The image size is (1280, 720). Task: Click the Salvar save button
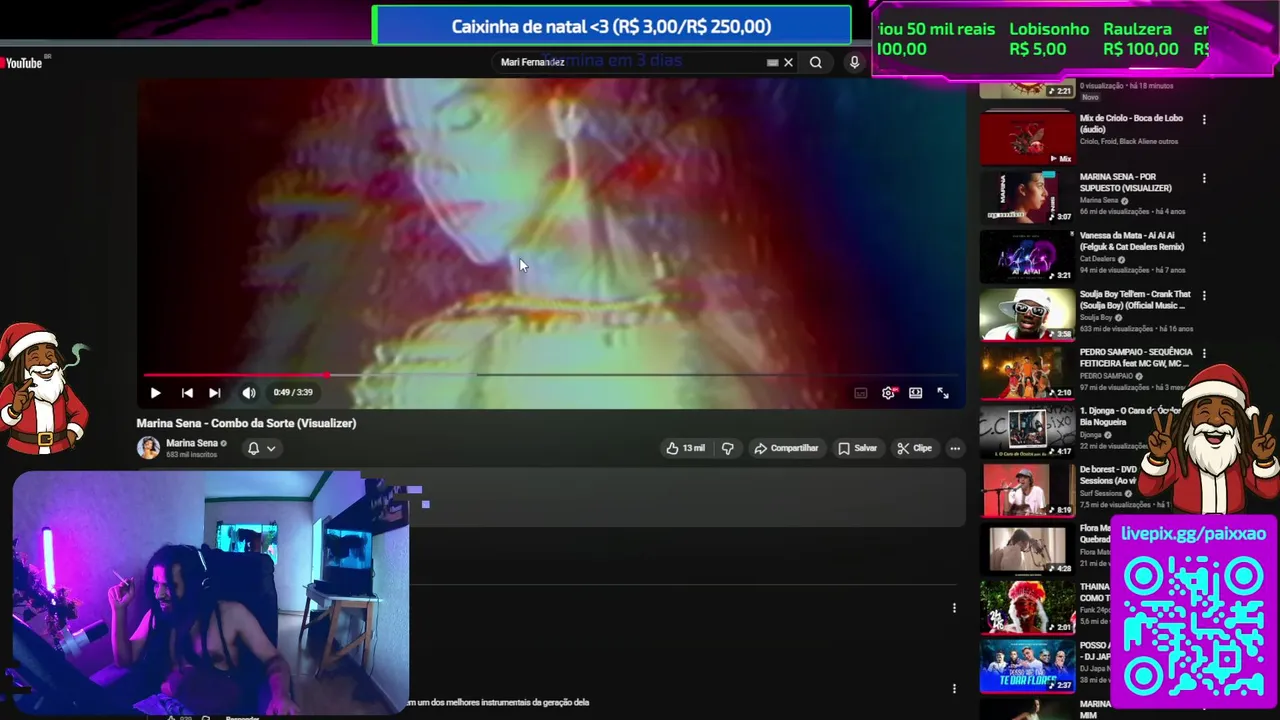pyautogui.click(x=857, y=448)
